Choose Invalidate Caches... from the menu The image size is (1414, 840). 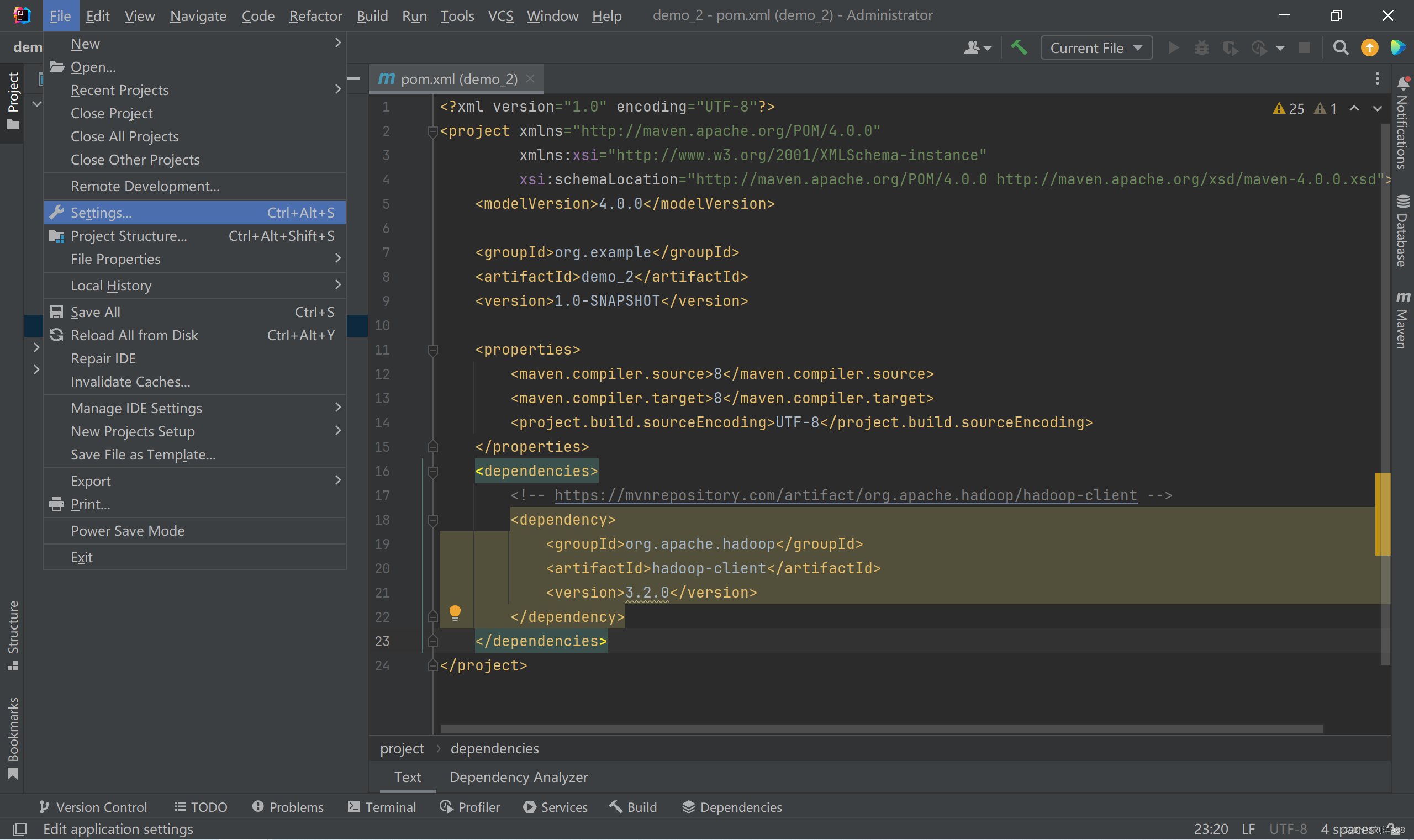195,382
